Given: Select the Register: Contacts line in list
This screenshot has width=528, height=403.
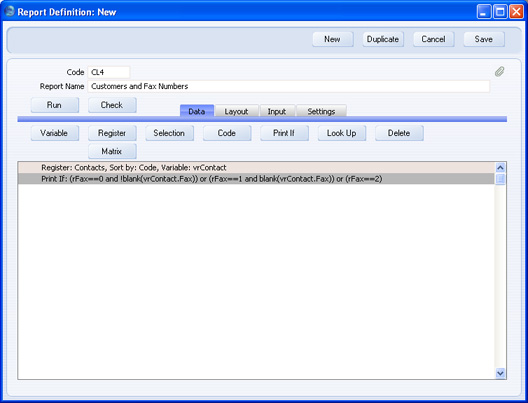Looking at the screenshot, I should coord(256,168).
